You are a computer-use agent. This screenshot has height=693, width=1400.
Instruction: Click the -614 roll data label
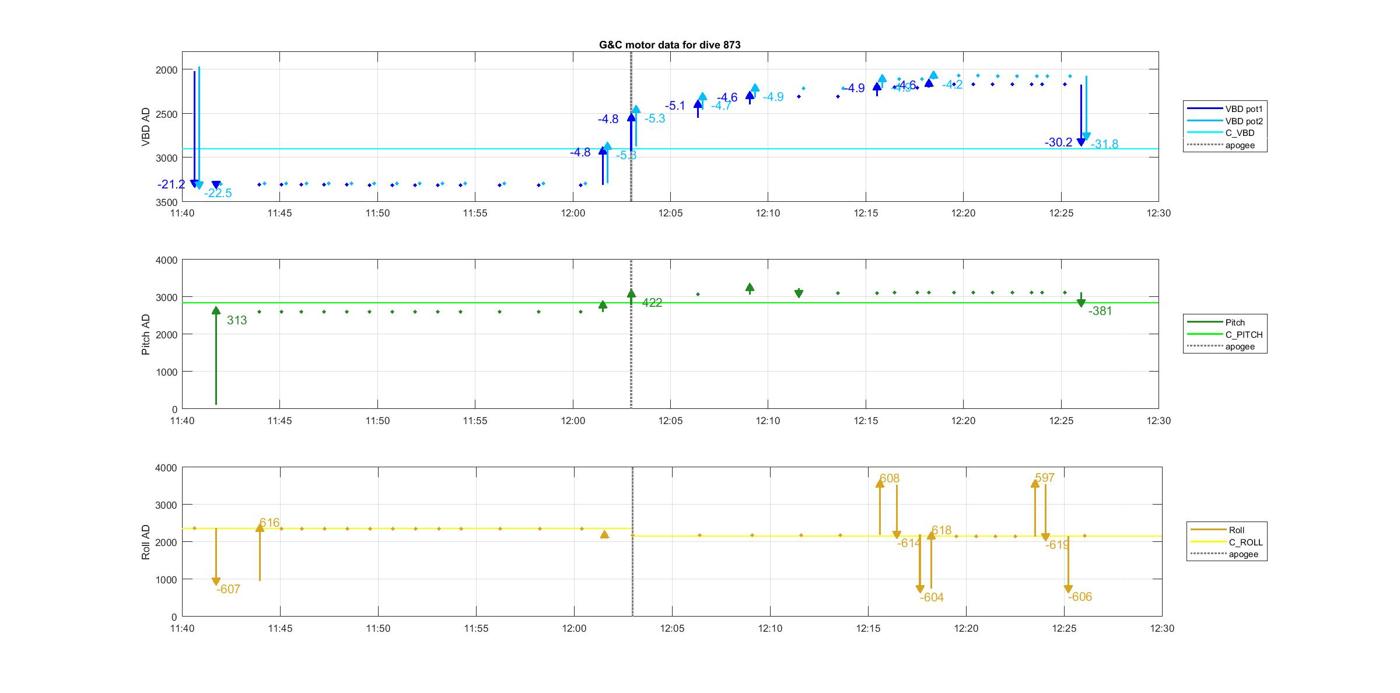[909, 543]
